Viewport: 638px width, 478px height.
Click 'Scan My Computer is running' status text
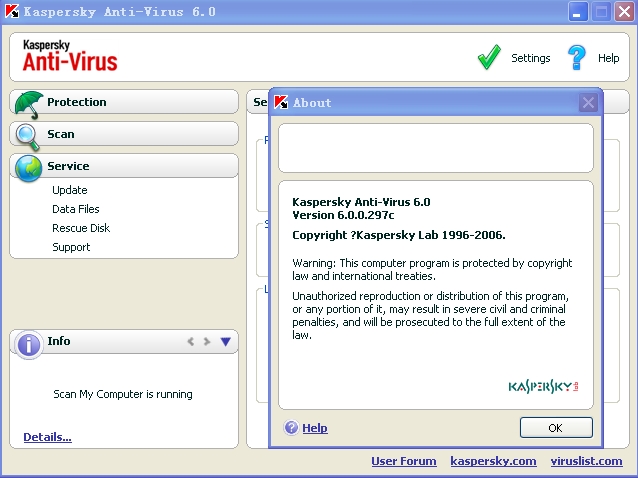pyautogui.click(x=123, y=394)
